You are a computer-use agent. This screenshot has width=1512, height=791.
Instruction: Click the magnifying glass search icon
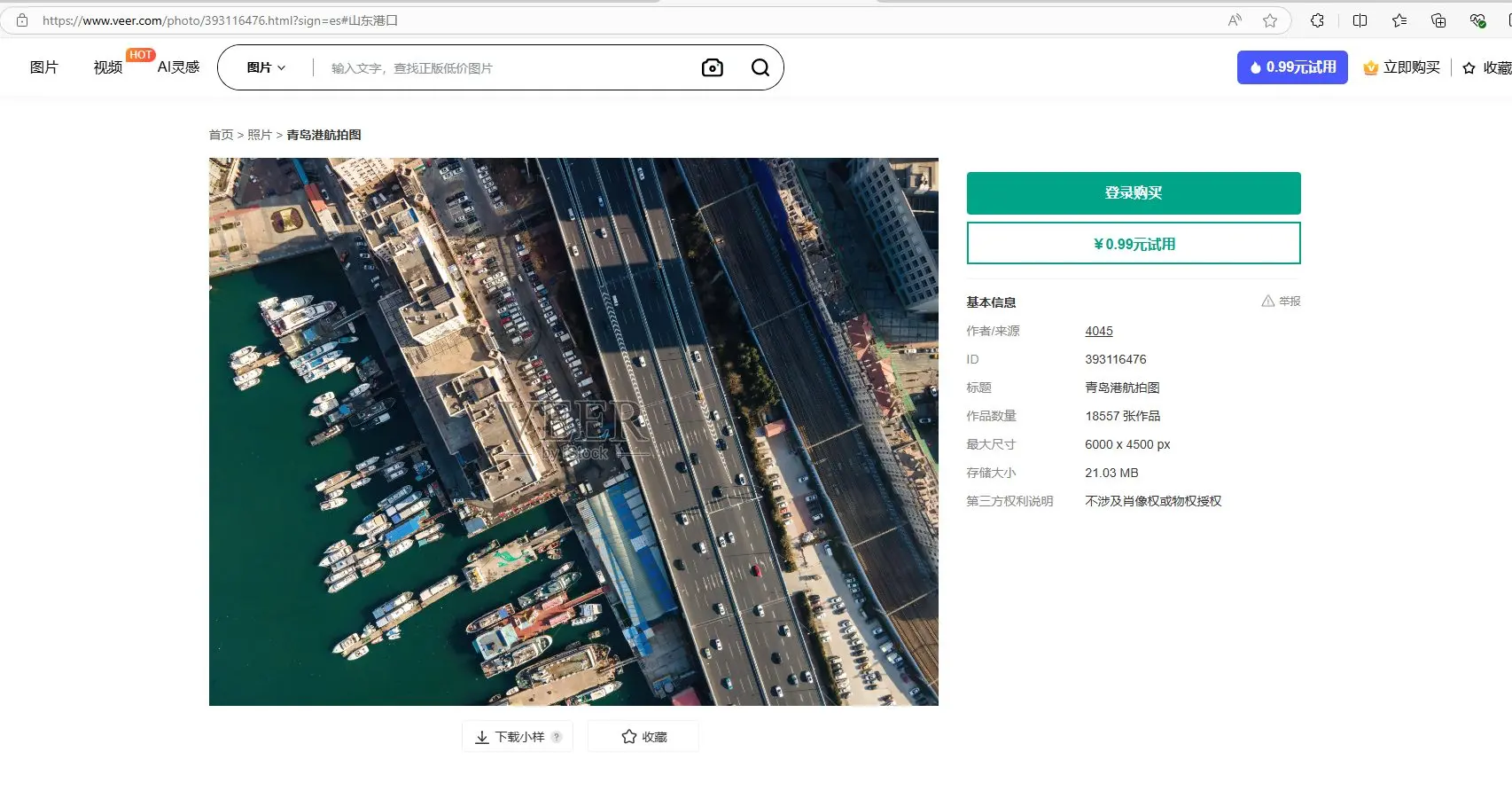pyautogui.click(x=760, y=67)
